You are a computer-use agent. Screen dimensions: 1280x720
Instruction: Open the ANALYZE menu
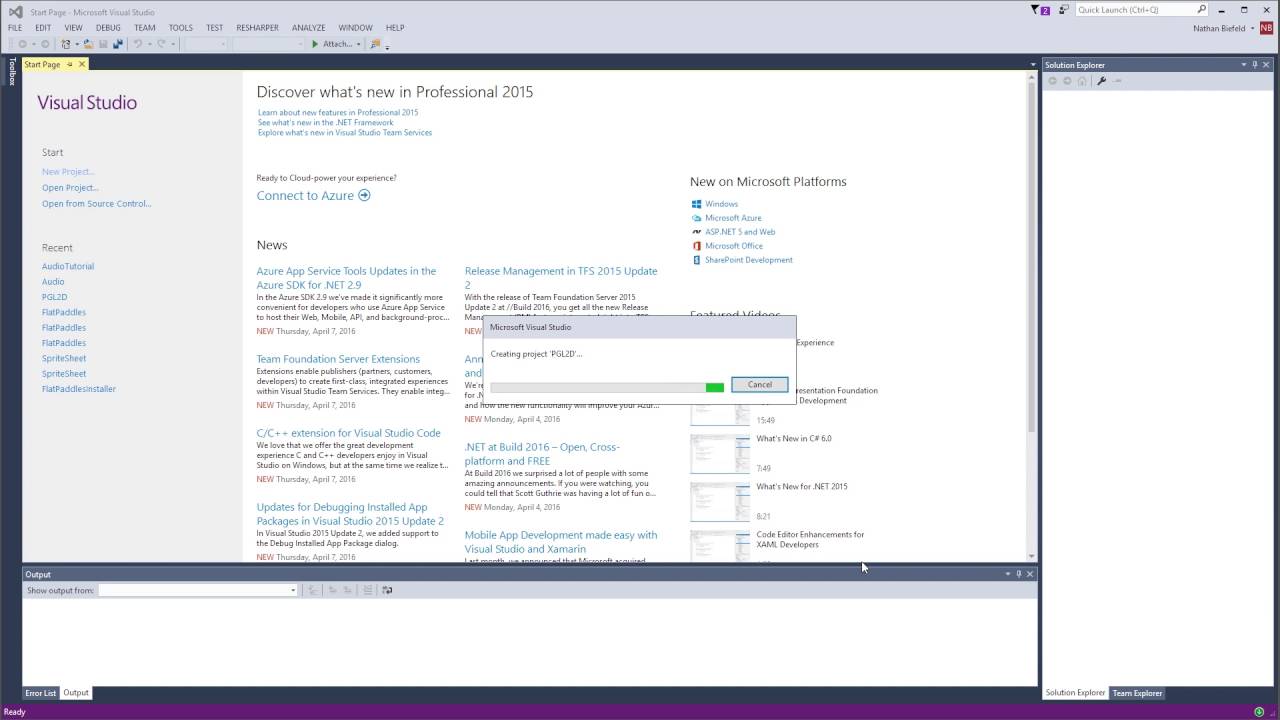coord(309,28)
